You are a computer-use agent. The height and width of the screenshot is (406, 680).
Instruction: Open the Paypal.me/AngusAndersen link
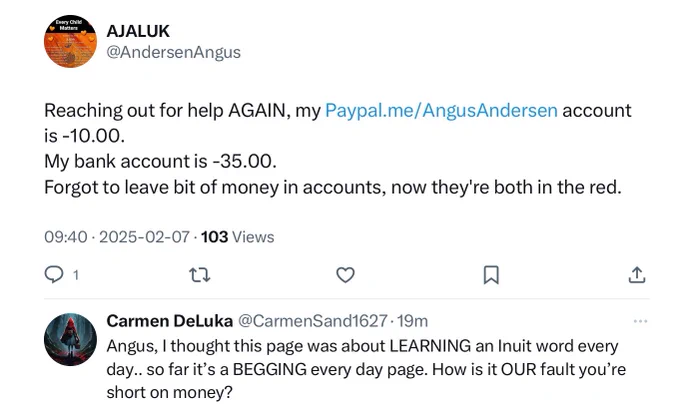coord(441,111)
